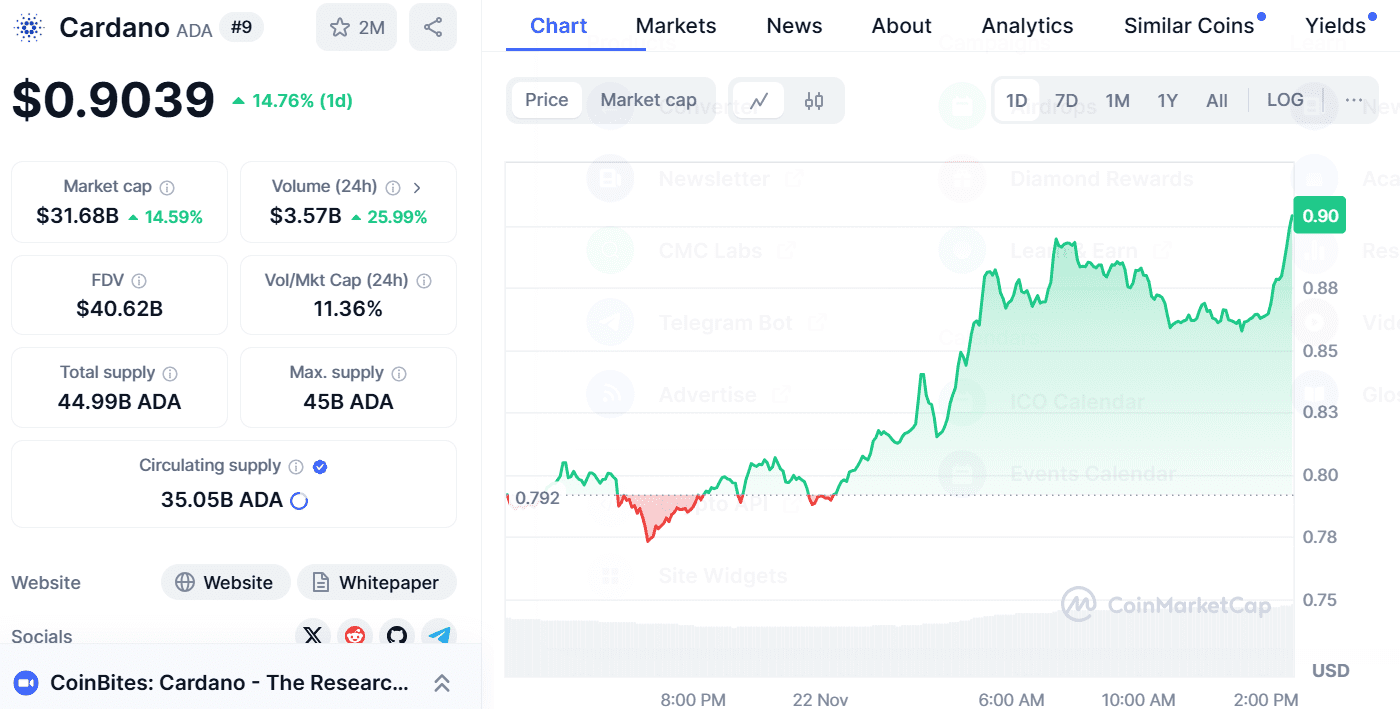Expand the Volume (24h) details arrow

pos(417,186)
